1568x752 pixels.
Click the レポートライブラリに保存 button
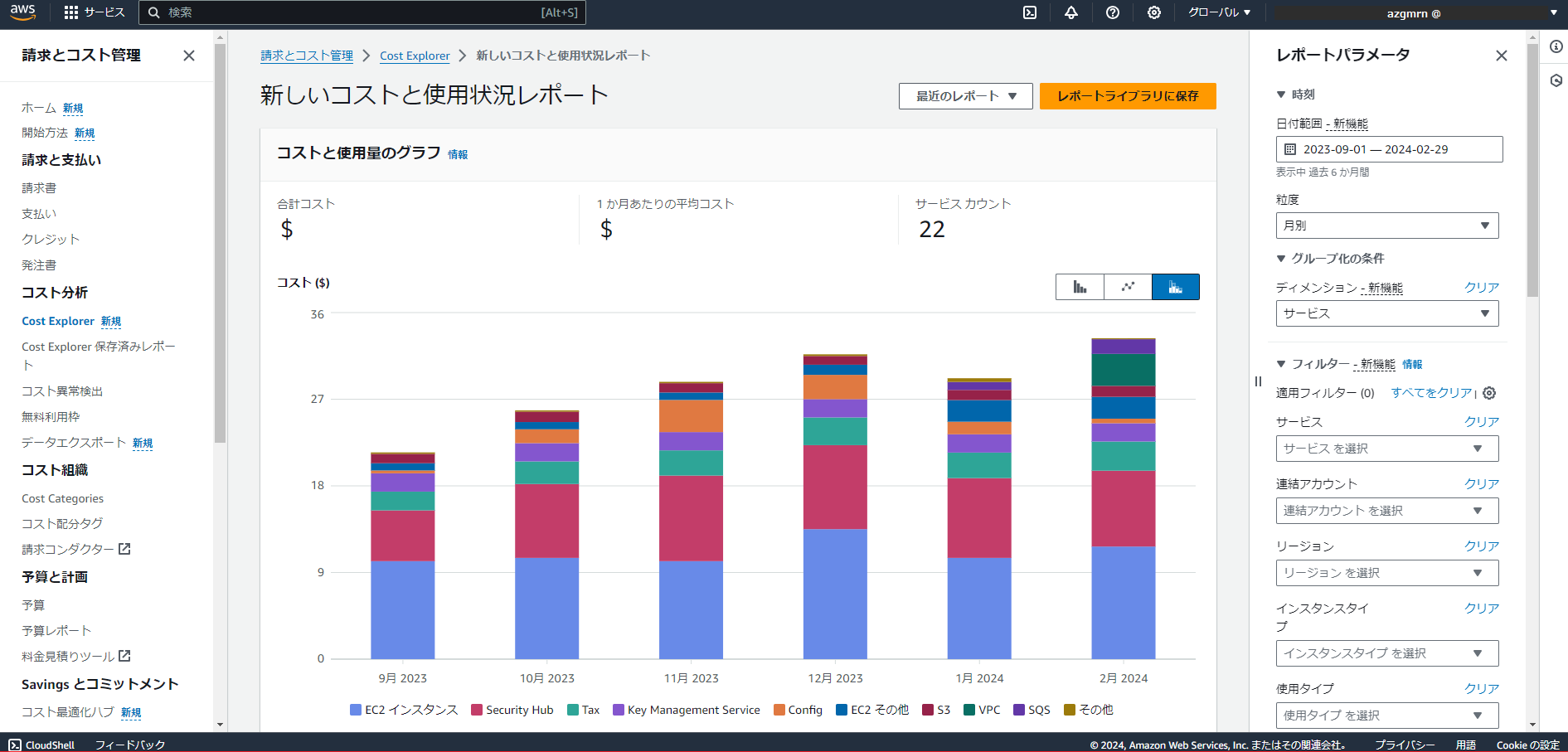click(x=1128, y=96)
